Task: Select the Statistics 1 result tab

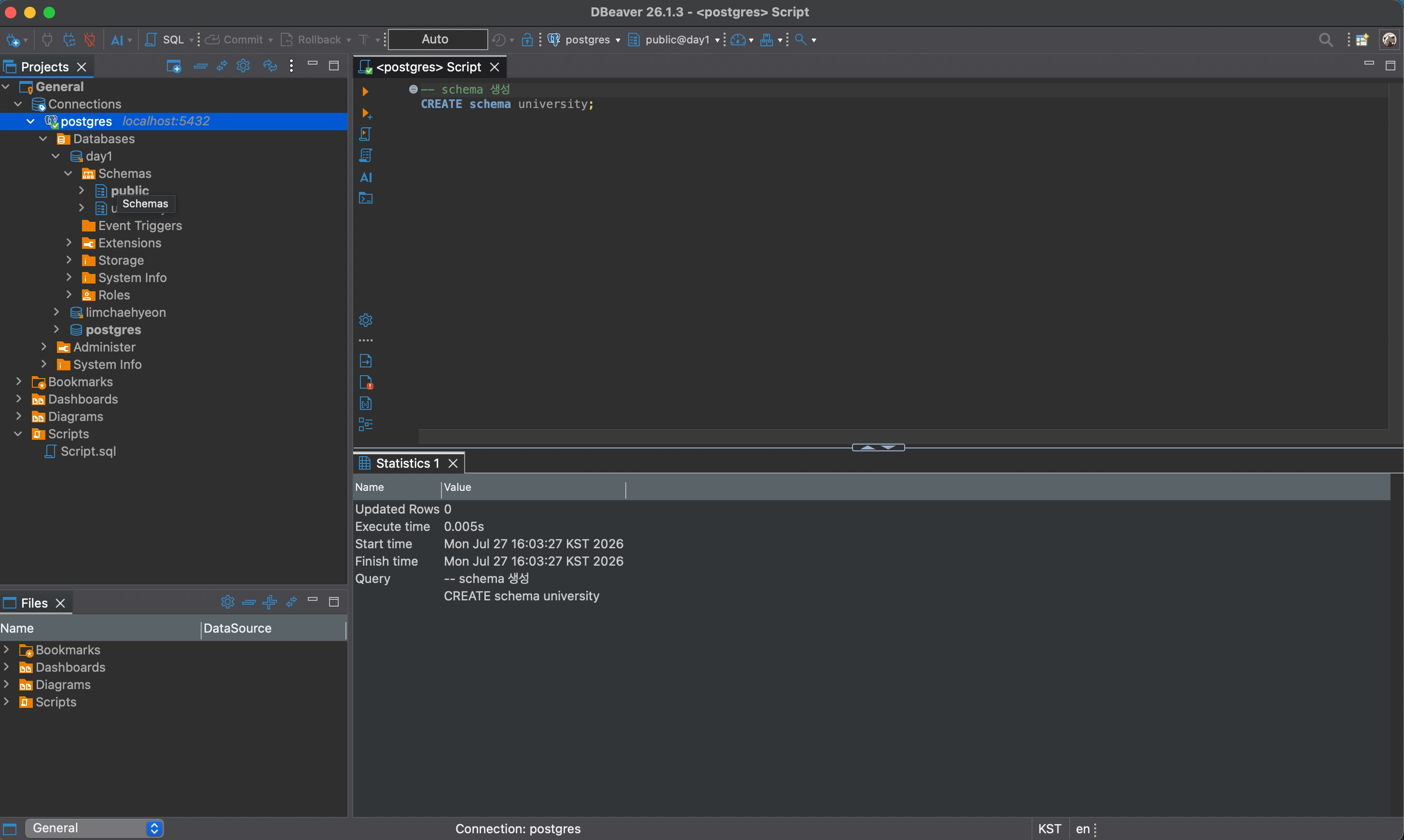Action: (407, 463)
